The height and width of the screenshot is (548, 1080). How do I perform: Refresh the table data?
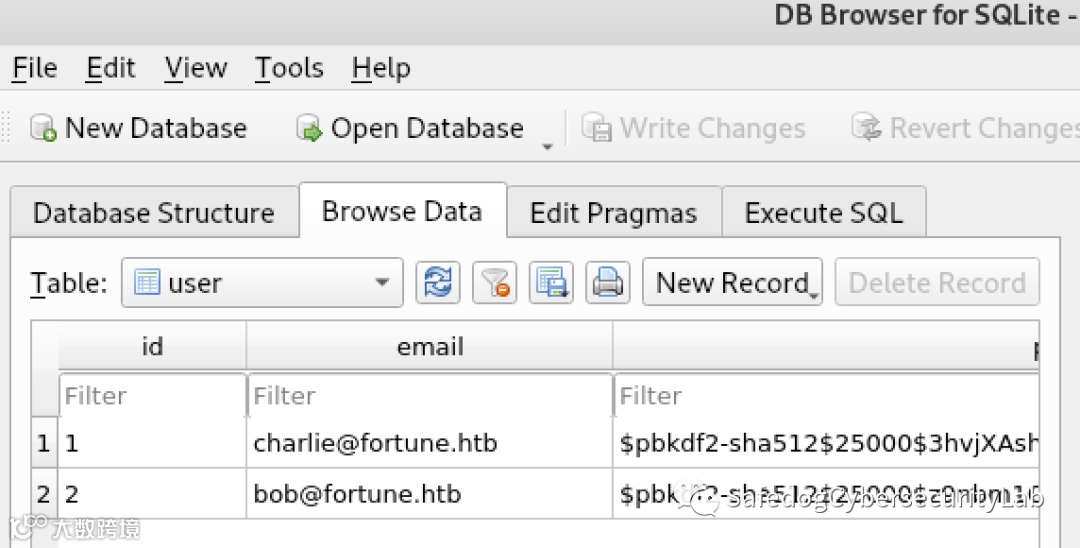(438, 283)
